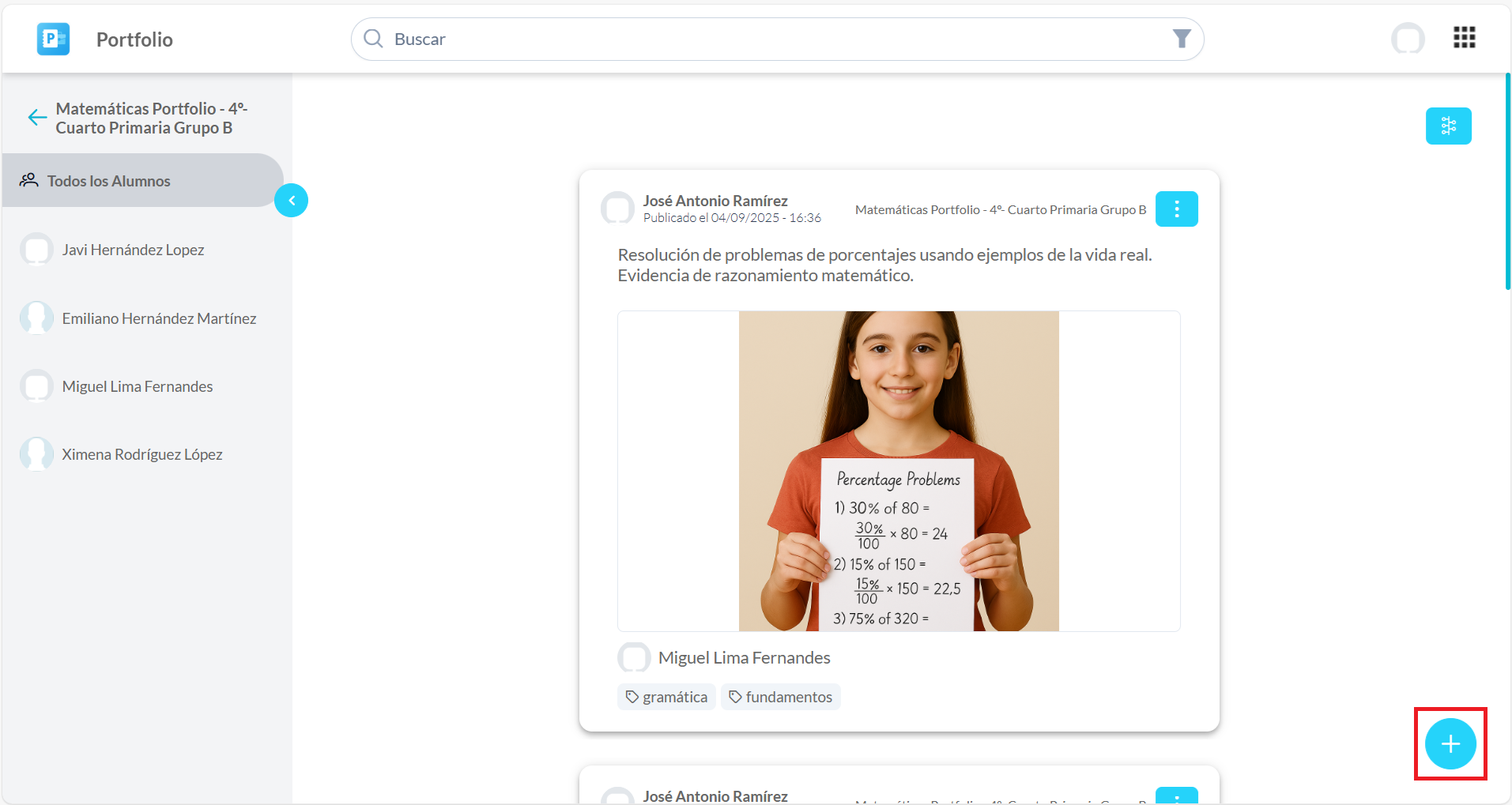The image size is (1512, 805).
Task: Click the Portfolio app logo icon
Action: (53, 39)
